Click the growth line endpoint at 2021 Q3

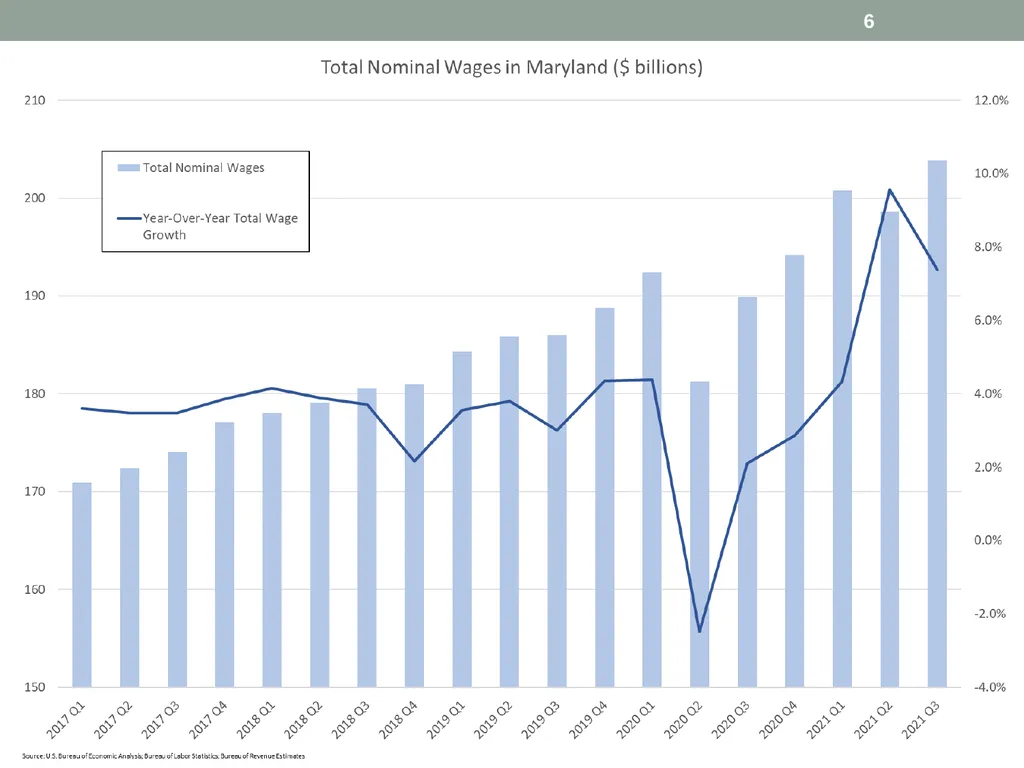coord(937,269)
